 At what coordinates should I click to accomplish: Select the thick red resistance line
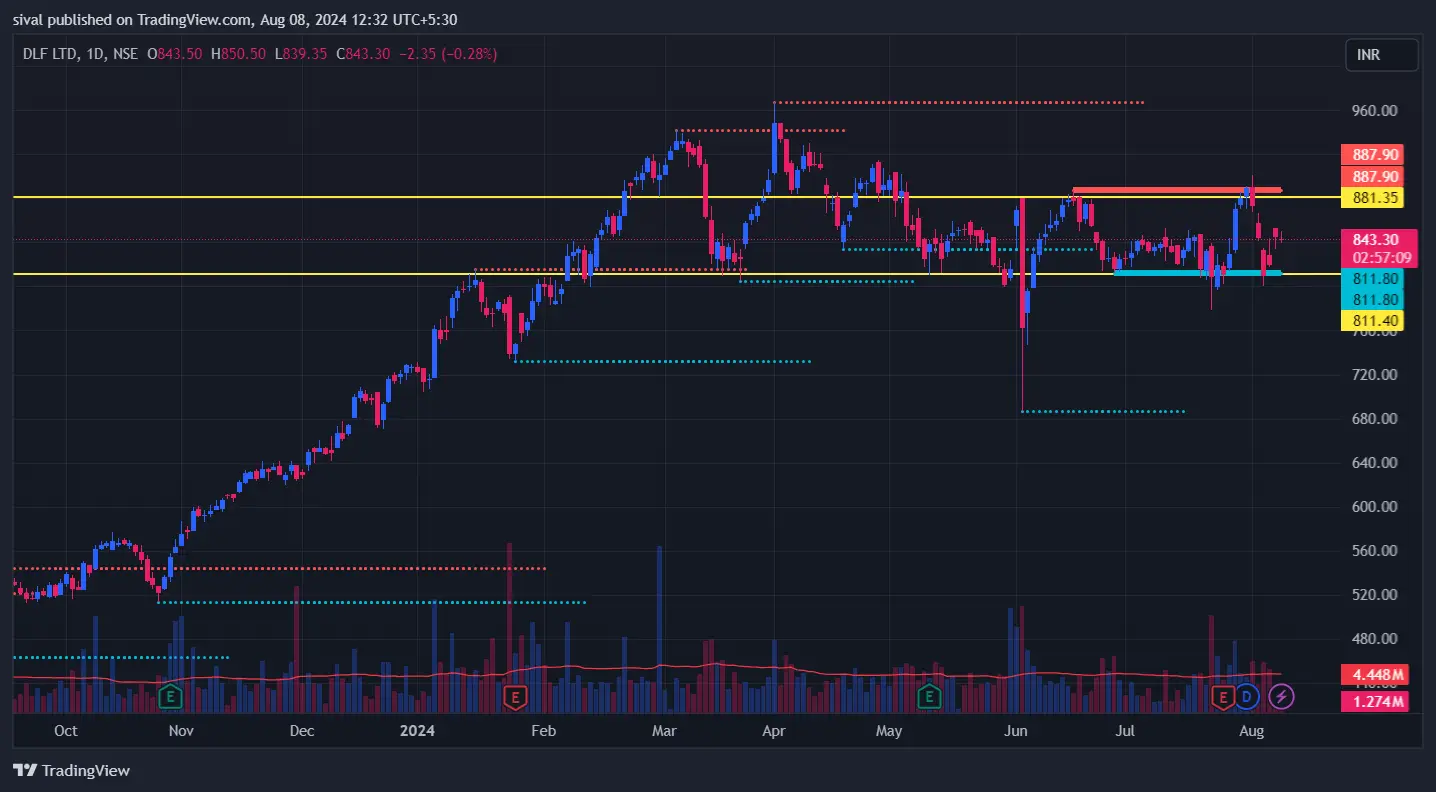(1176, 190)
